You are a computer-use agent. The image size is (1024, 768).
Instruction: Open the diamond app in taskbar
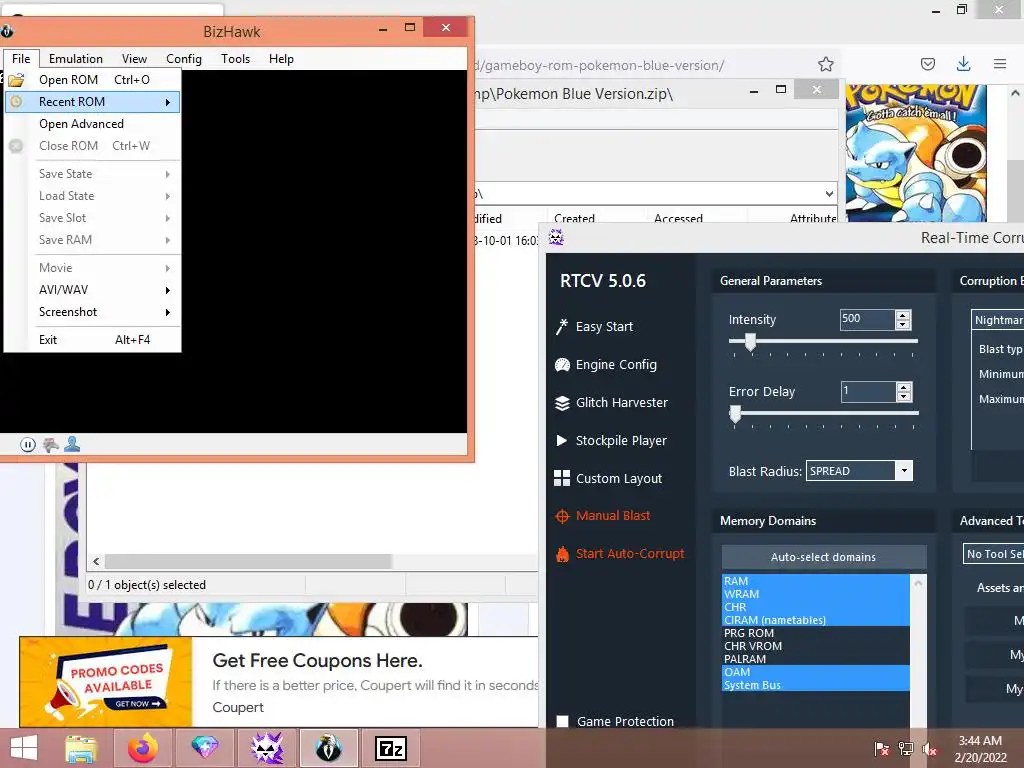pos(204,748)
